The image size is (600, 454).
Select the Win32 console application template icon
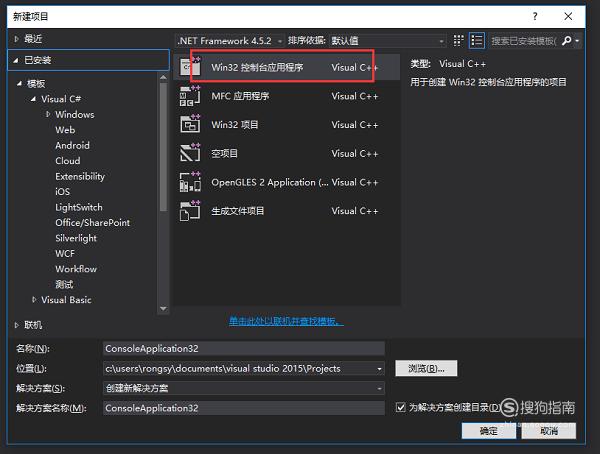(x=190, y=67)
